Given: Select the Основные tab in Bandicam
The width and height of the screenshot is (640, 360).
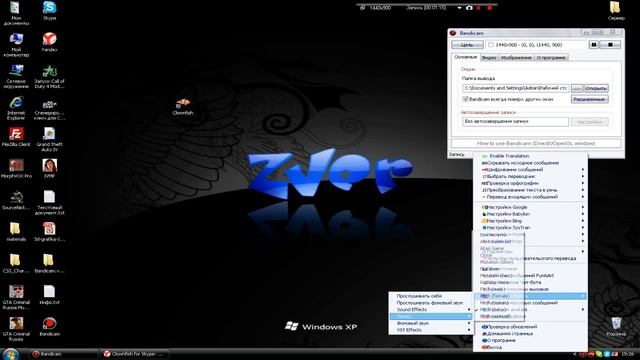Looking at the screenshot, I should tap(466, 57).
